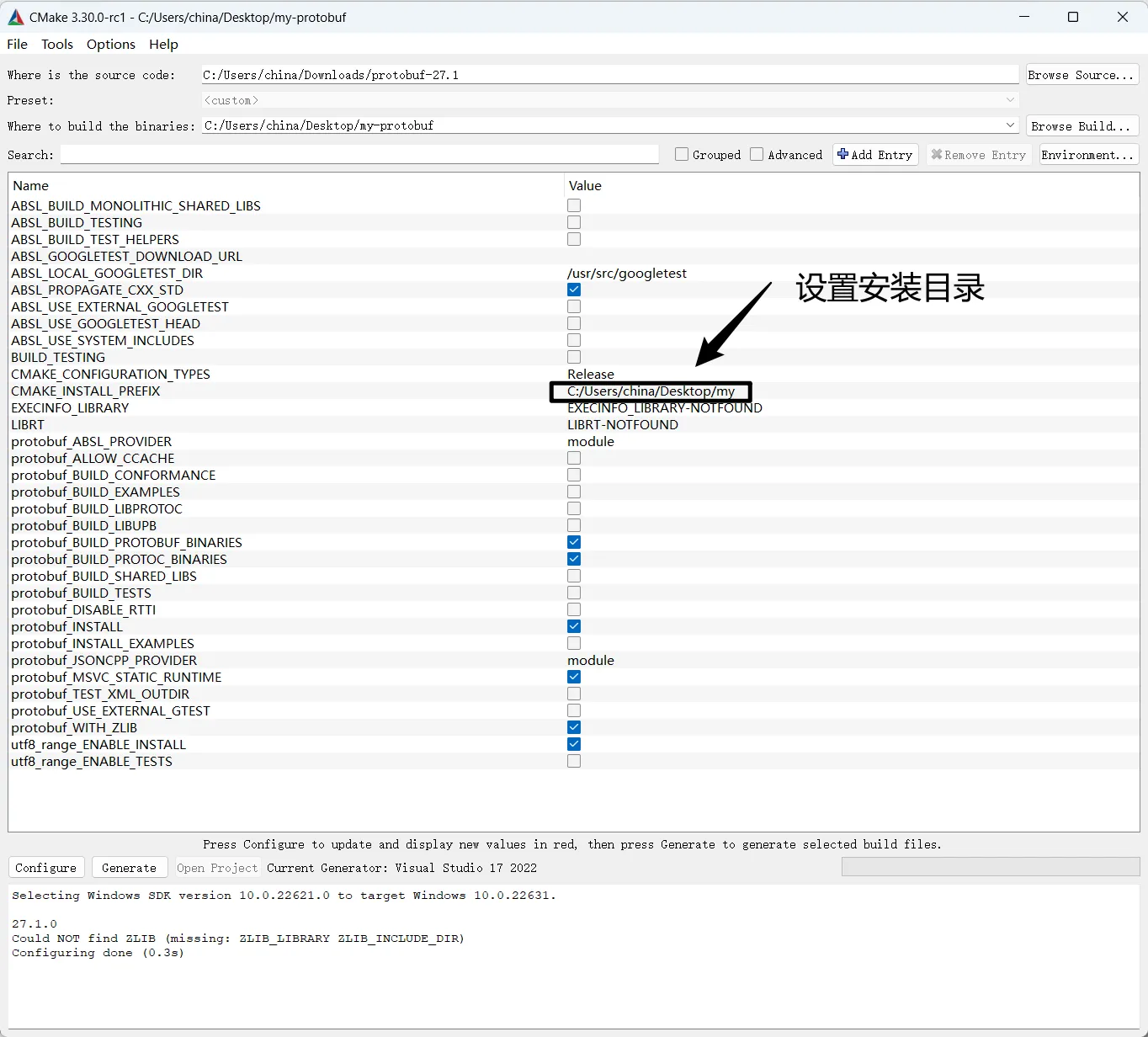This screenshot has width=1148, height=1037.
Task: Open the Tools menu
Action: coord(57,44)
